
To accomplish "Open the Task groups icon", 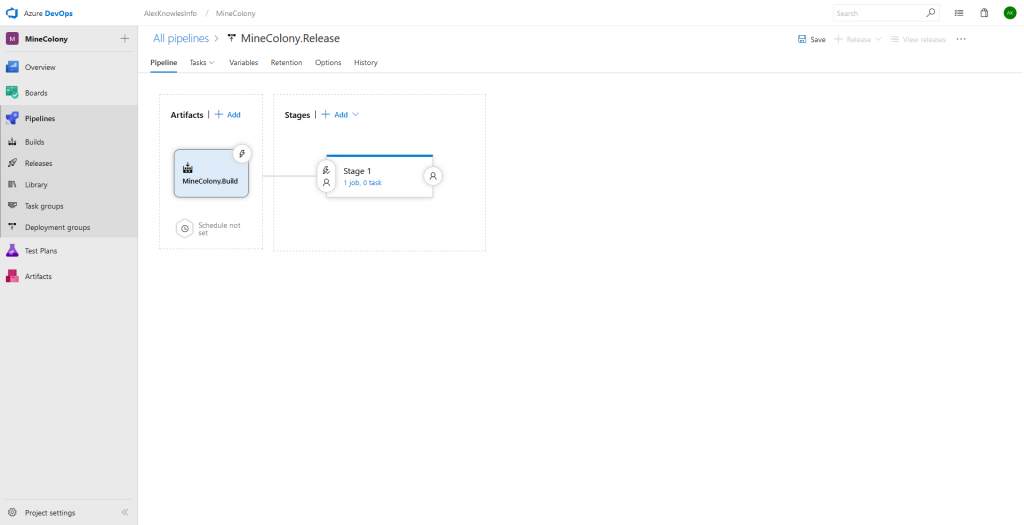I will coord(12,206).
